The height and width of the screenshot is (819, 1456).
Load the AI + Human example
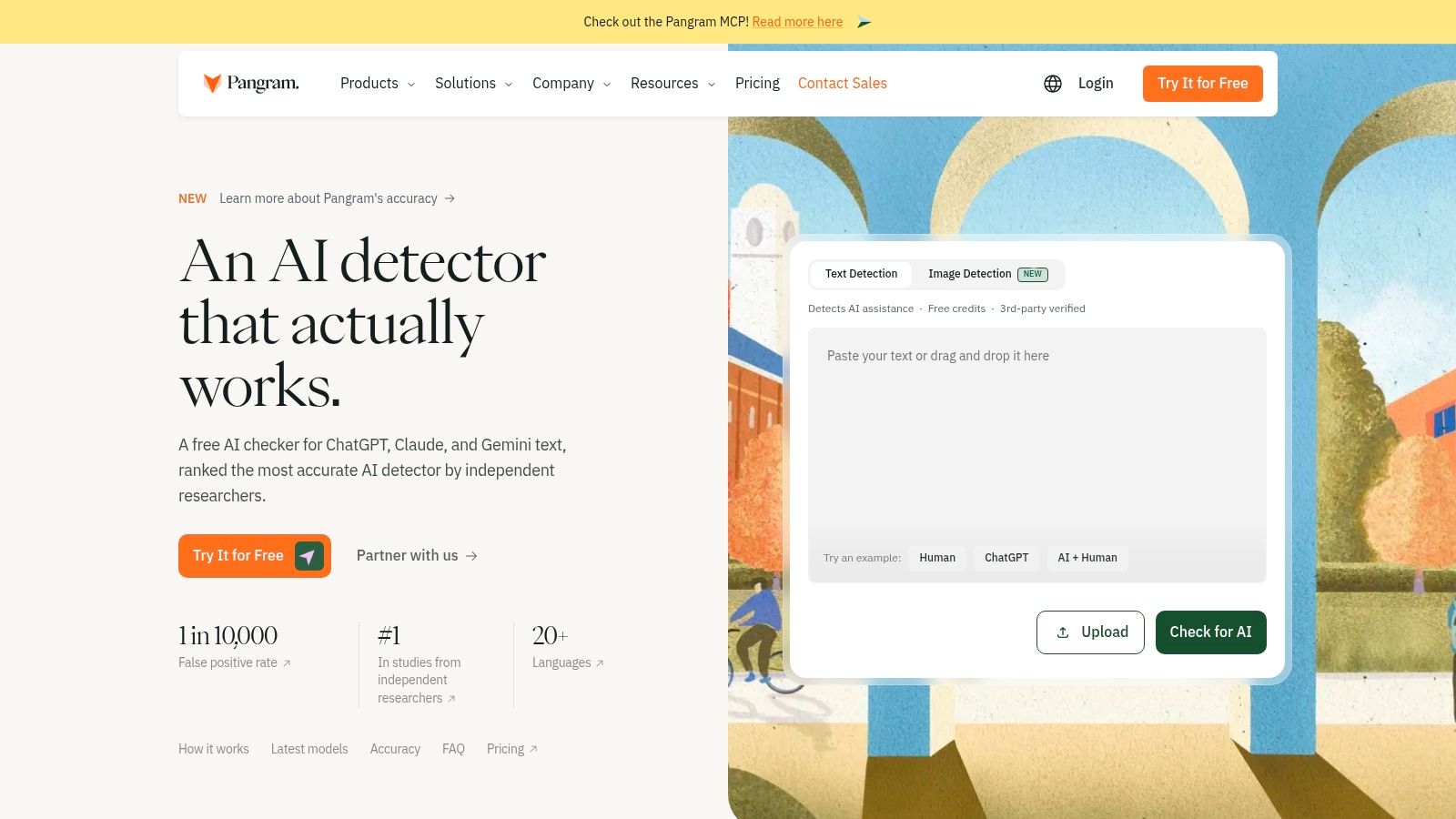(x=1087, y=558)
